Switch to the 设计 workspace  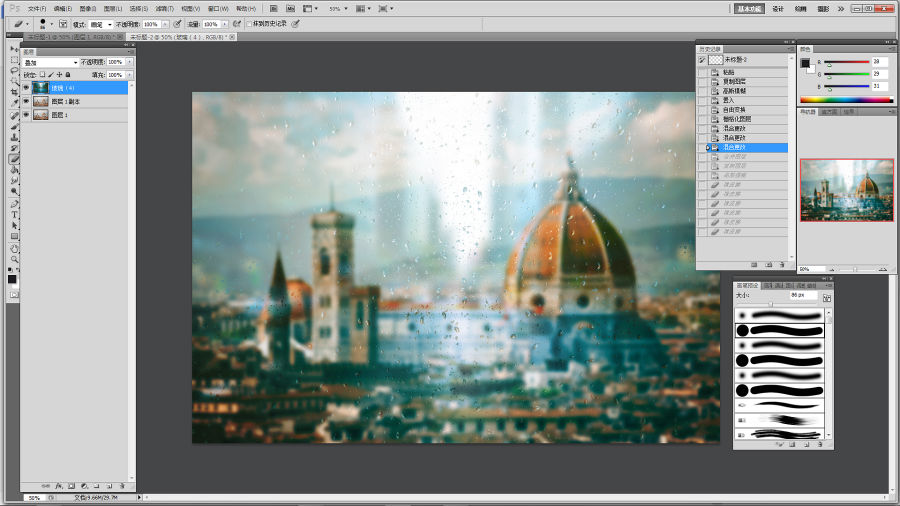(x=777, y=8)
